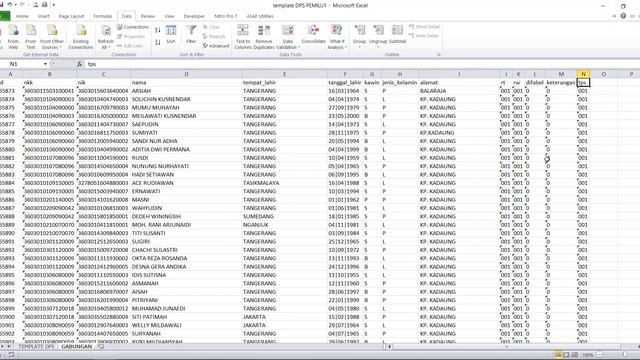This screenshot has height=360, width=640.
Task: Open Advanced filter options
Action: pos(216,46)
